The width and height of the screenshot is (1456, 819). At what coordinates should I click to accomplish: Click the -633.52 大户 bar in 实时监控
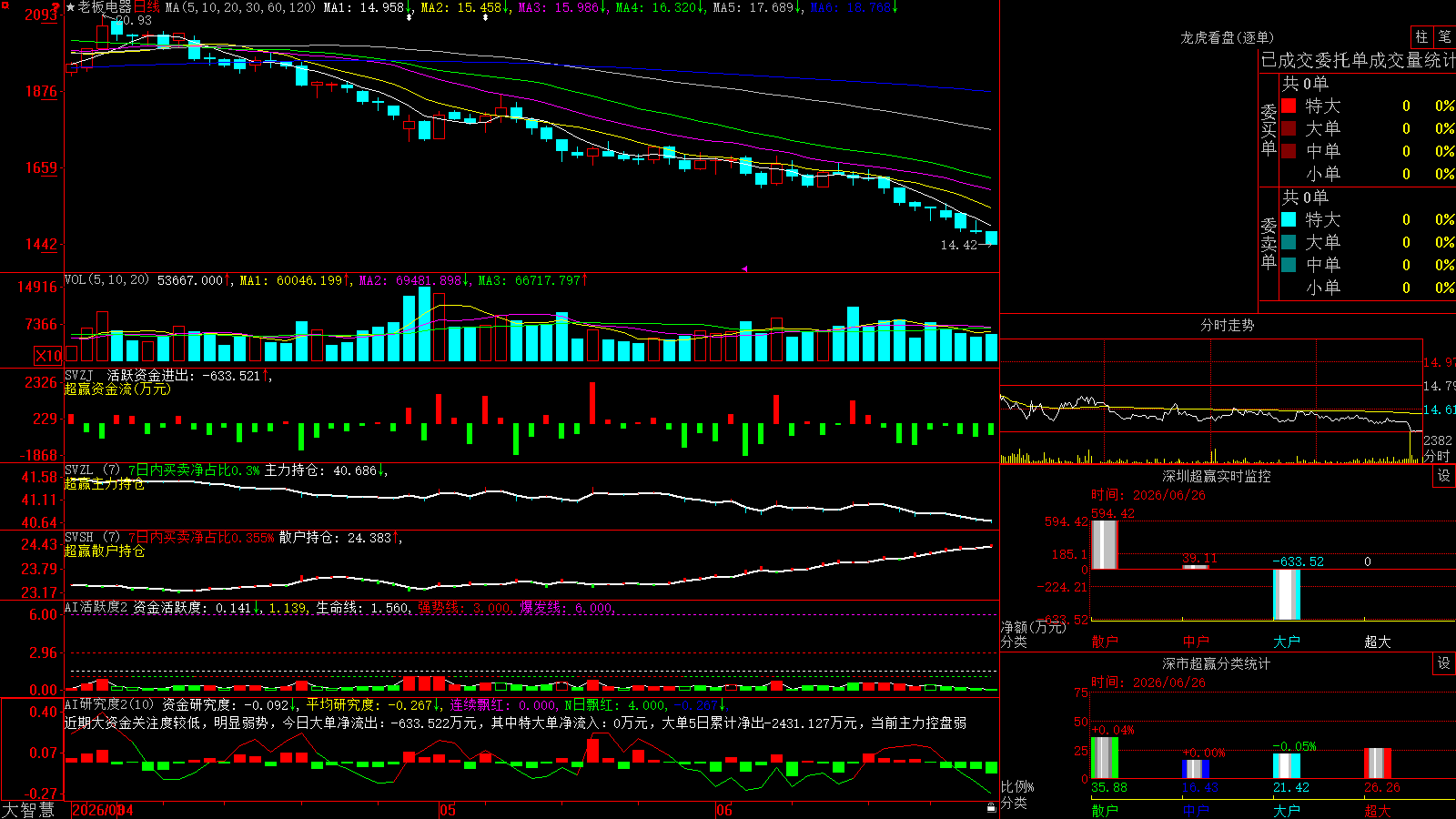(x=1287, y=594)
